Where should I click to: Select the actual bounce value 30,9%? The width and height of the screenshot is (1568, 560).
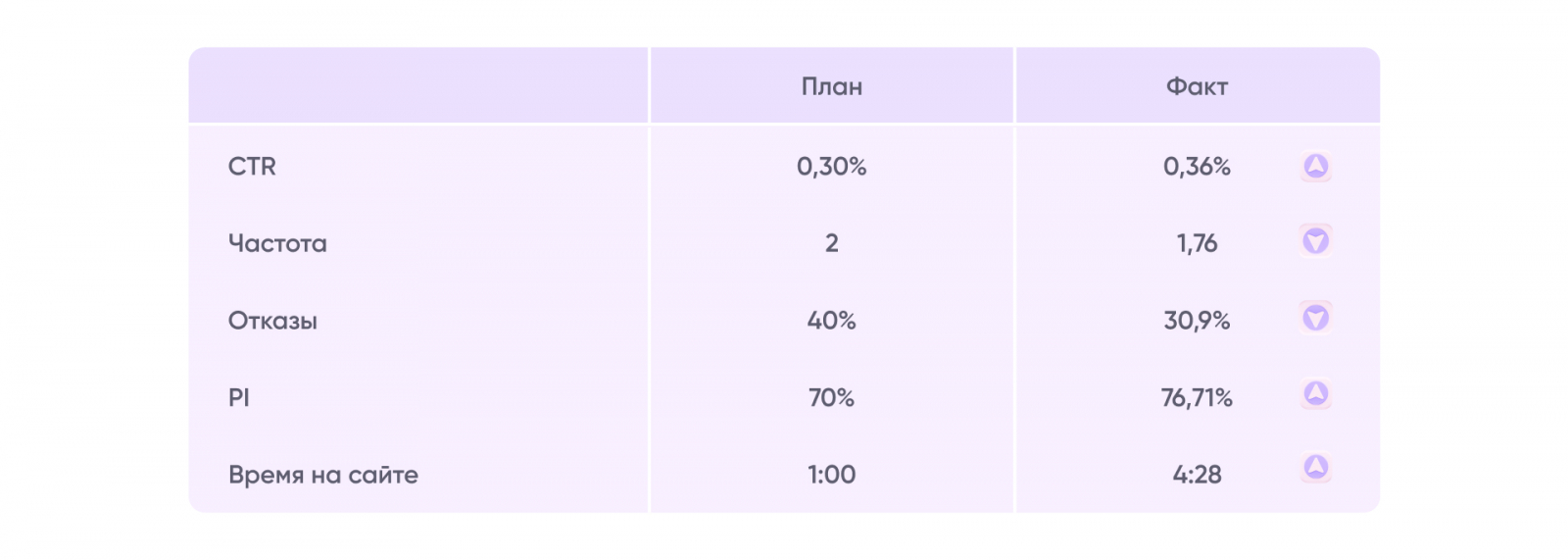[x=1197, y=321]
